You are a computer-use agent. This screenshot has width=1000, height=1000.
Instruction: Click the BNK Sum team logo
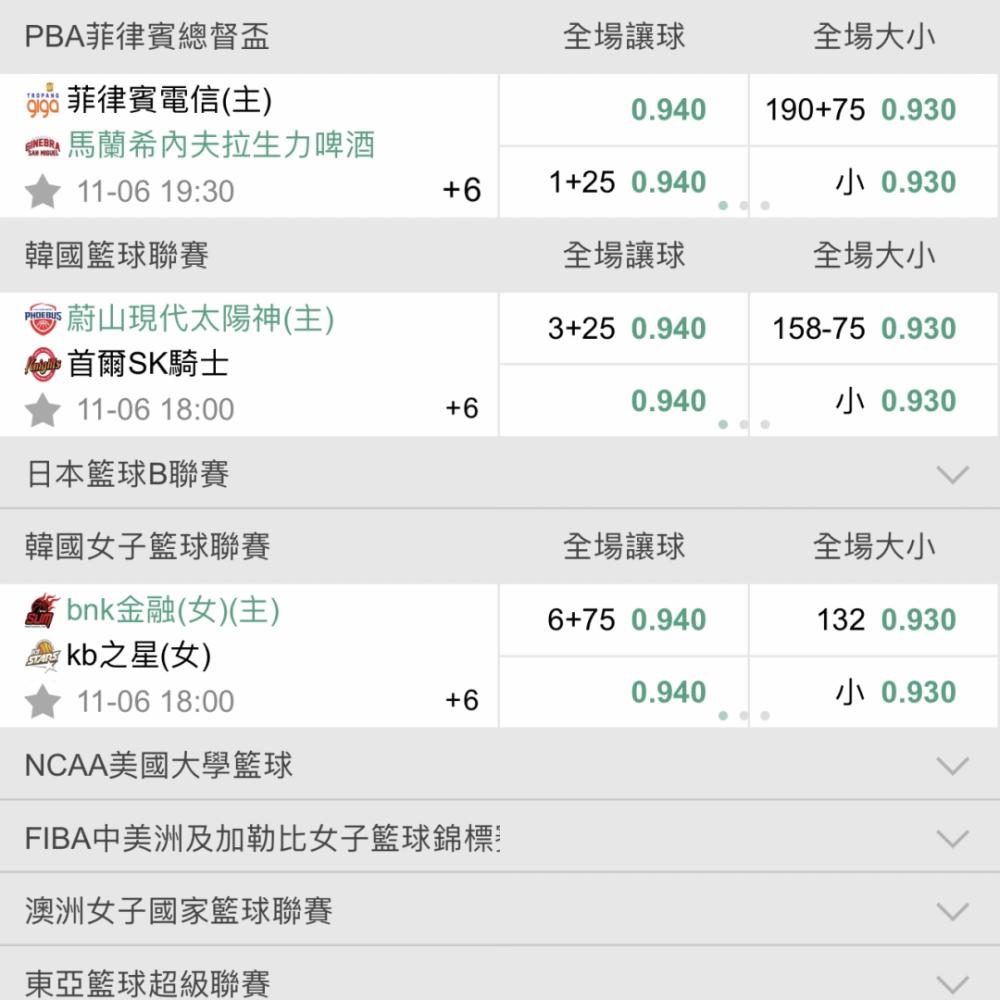point(43,611)
